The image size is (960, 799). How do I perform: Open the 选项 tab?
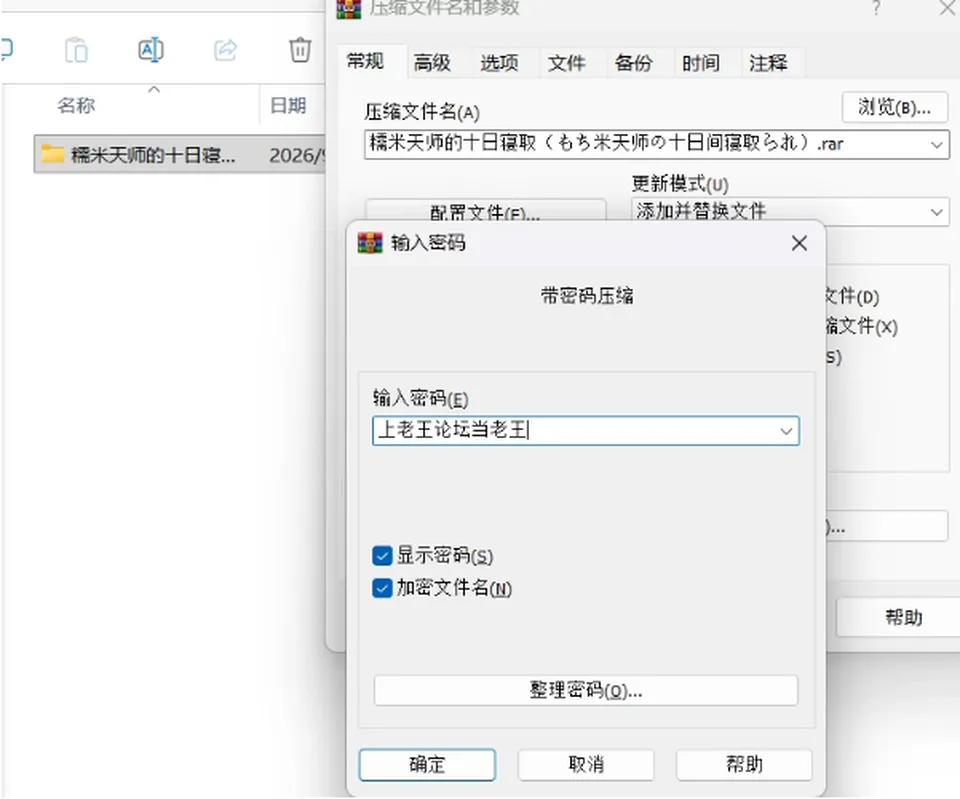point(500,62)
